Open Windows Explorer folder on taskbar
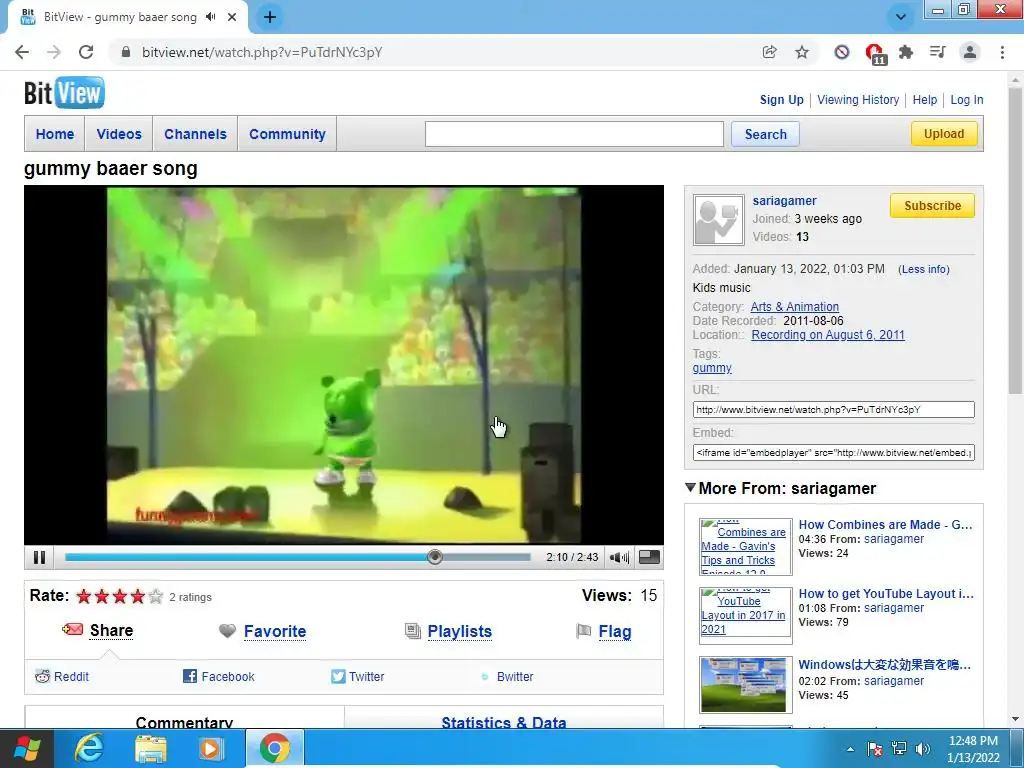 [x=151, y=748]
